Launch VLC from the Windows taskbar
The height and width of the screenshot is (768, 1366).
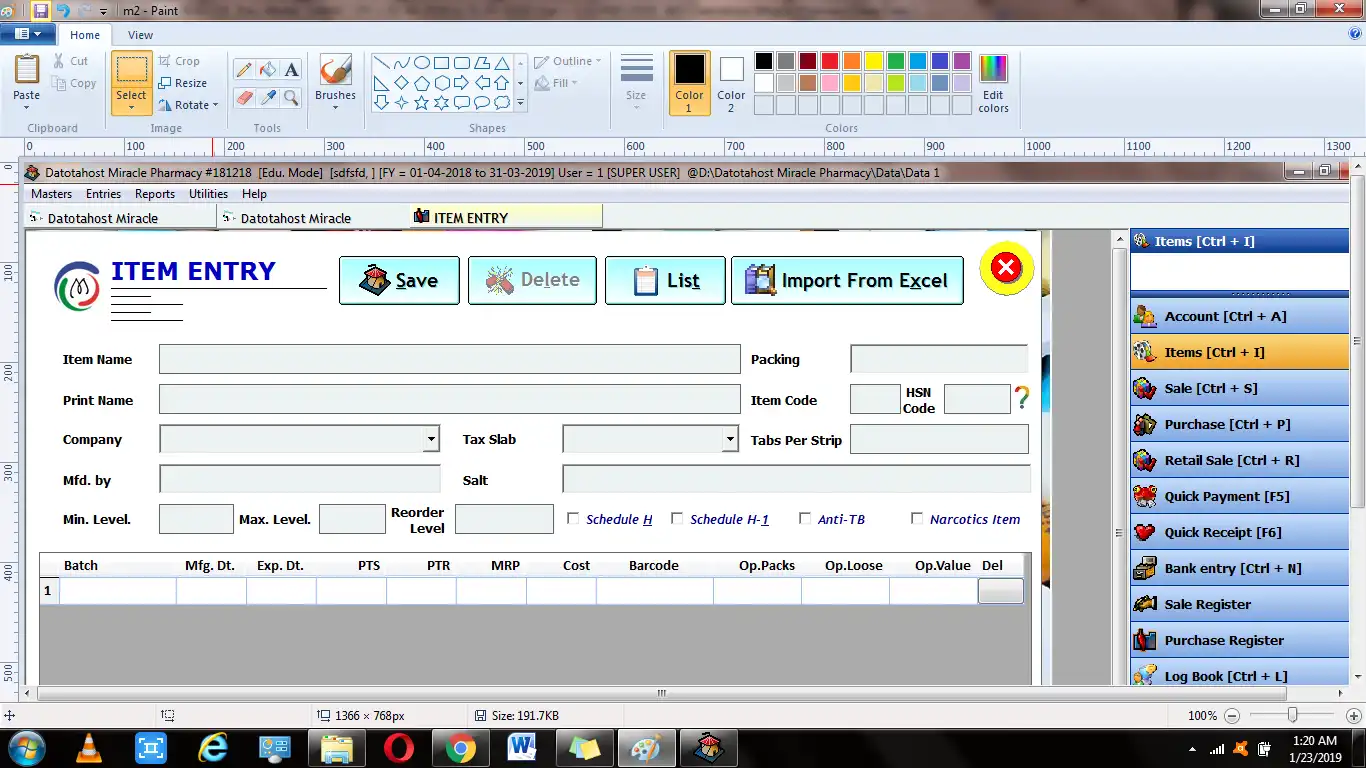click(89, 748)
